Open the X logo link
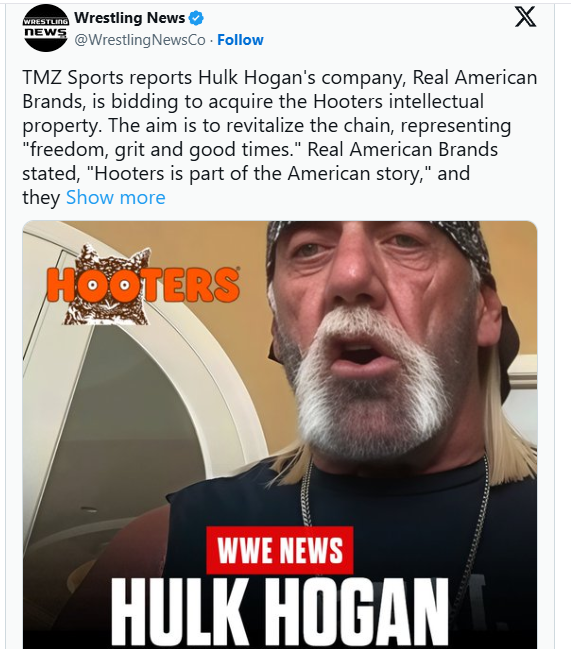The height and width of the screenshot is (649, 571). [525, 17]
